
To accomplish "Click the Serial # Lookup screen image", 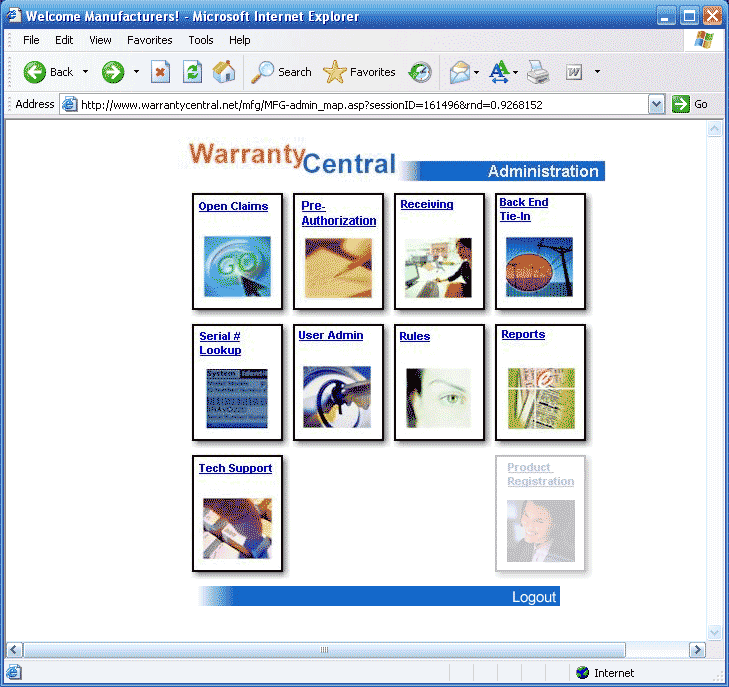I will [237, 398].
